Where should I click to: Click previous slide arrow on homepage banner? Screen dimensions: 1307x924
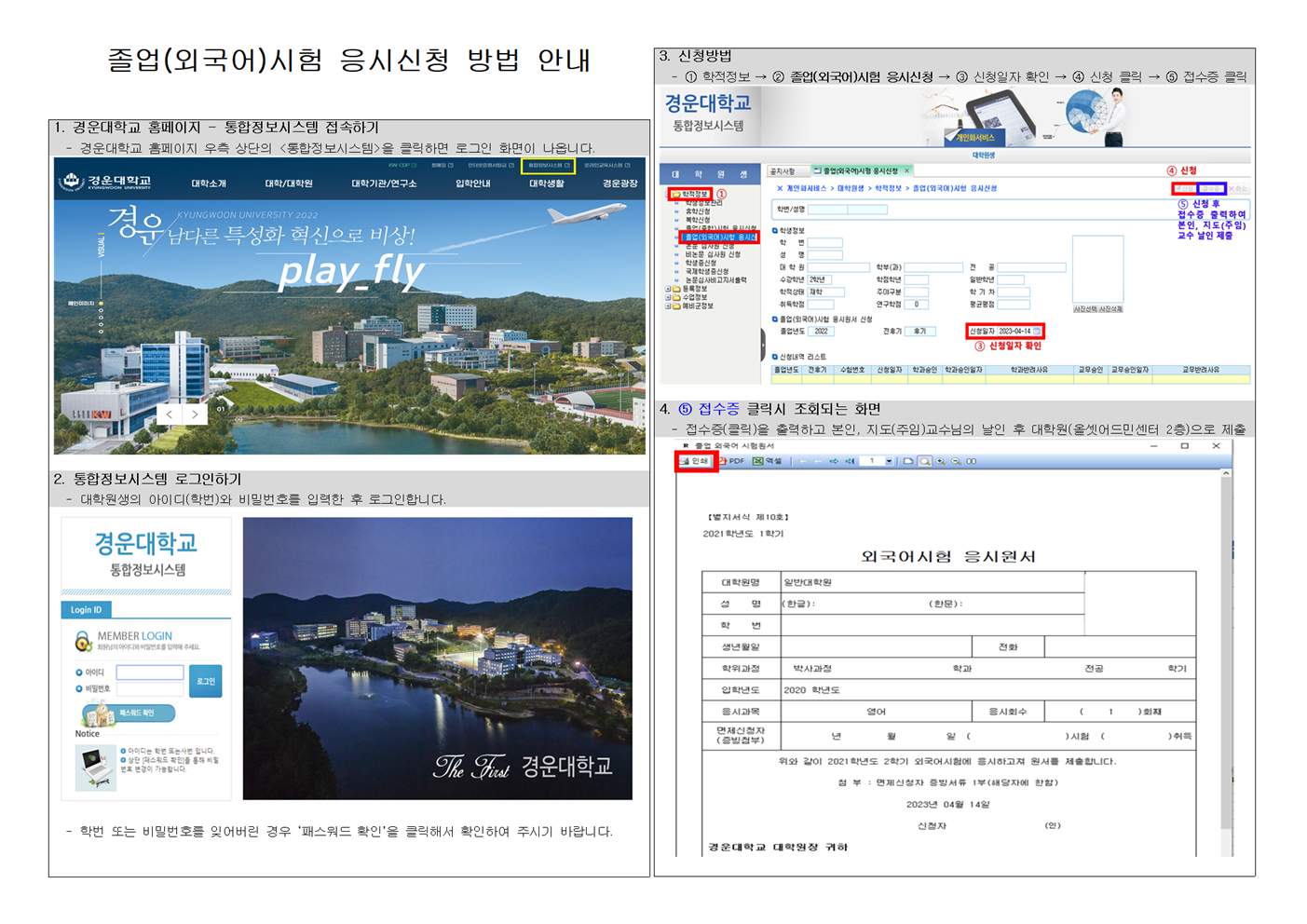click(169, 414)
